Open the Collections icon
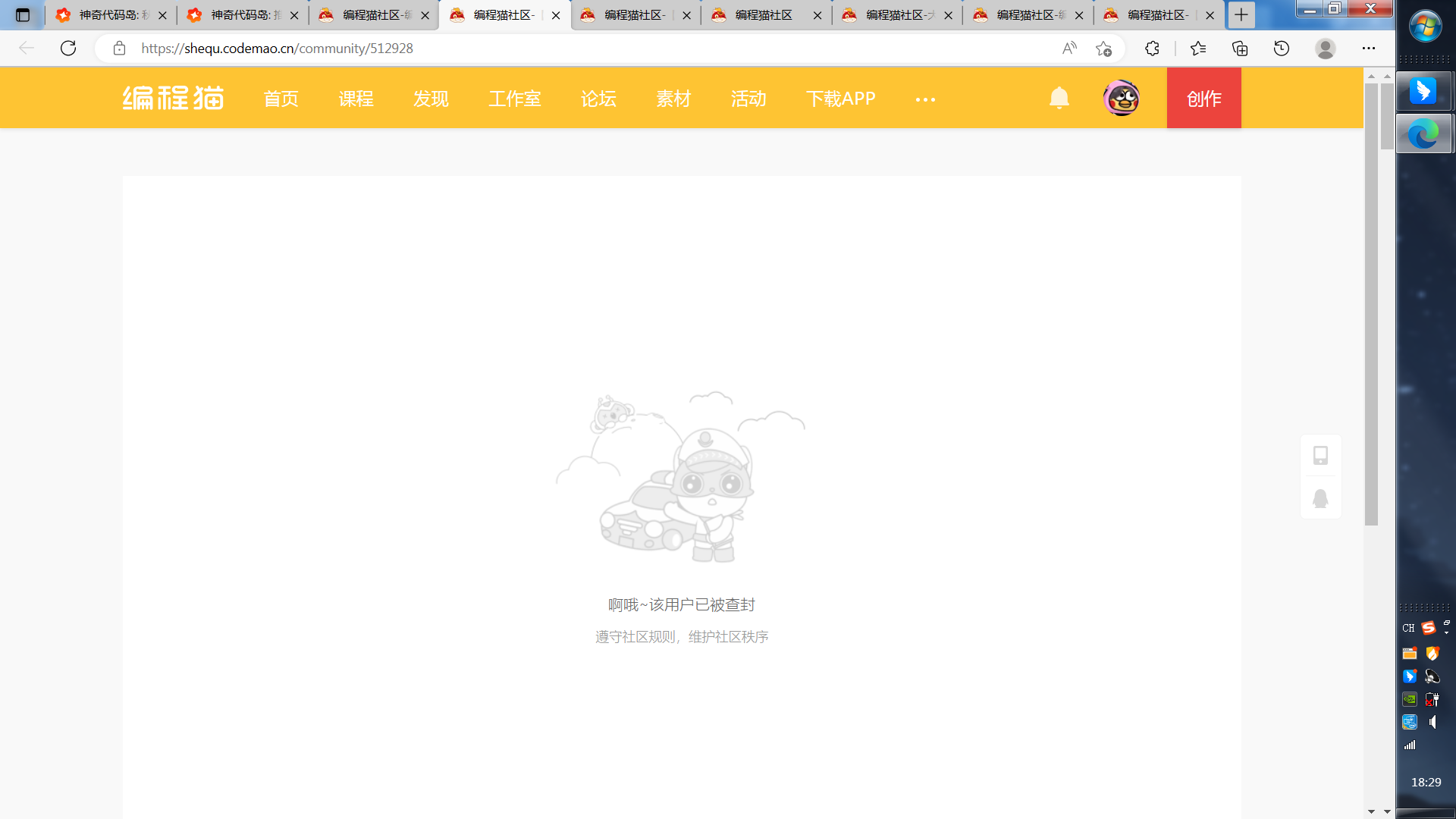The image size is (1456, 819). [x=1240, y=49]
